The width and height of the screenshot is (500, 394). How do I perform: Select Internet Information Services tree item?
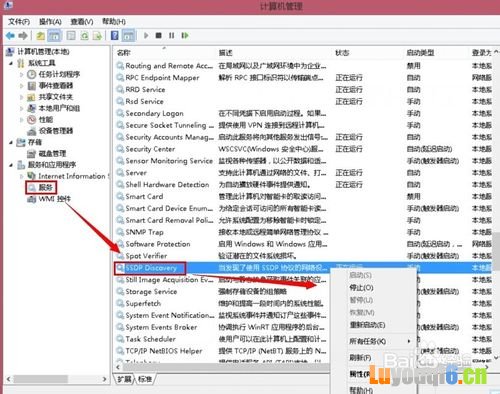[72, 176]
